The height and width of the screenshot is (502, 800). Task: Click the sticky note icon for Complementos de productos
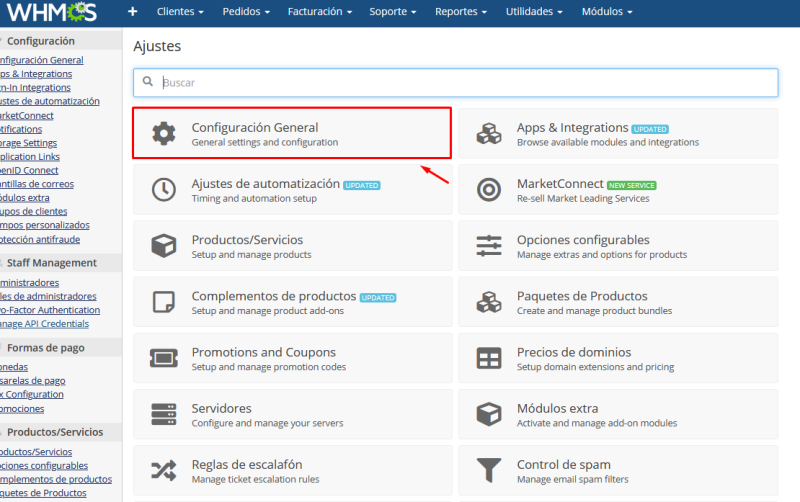[164, 302]
